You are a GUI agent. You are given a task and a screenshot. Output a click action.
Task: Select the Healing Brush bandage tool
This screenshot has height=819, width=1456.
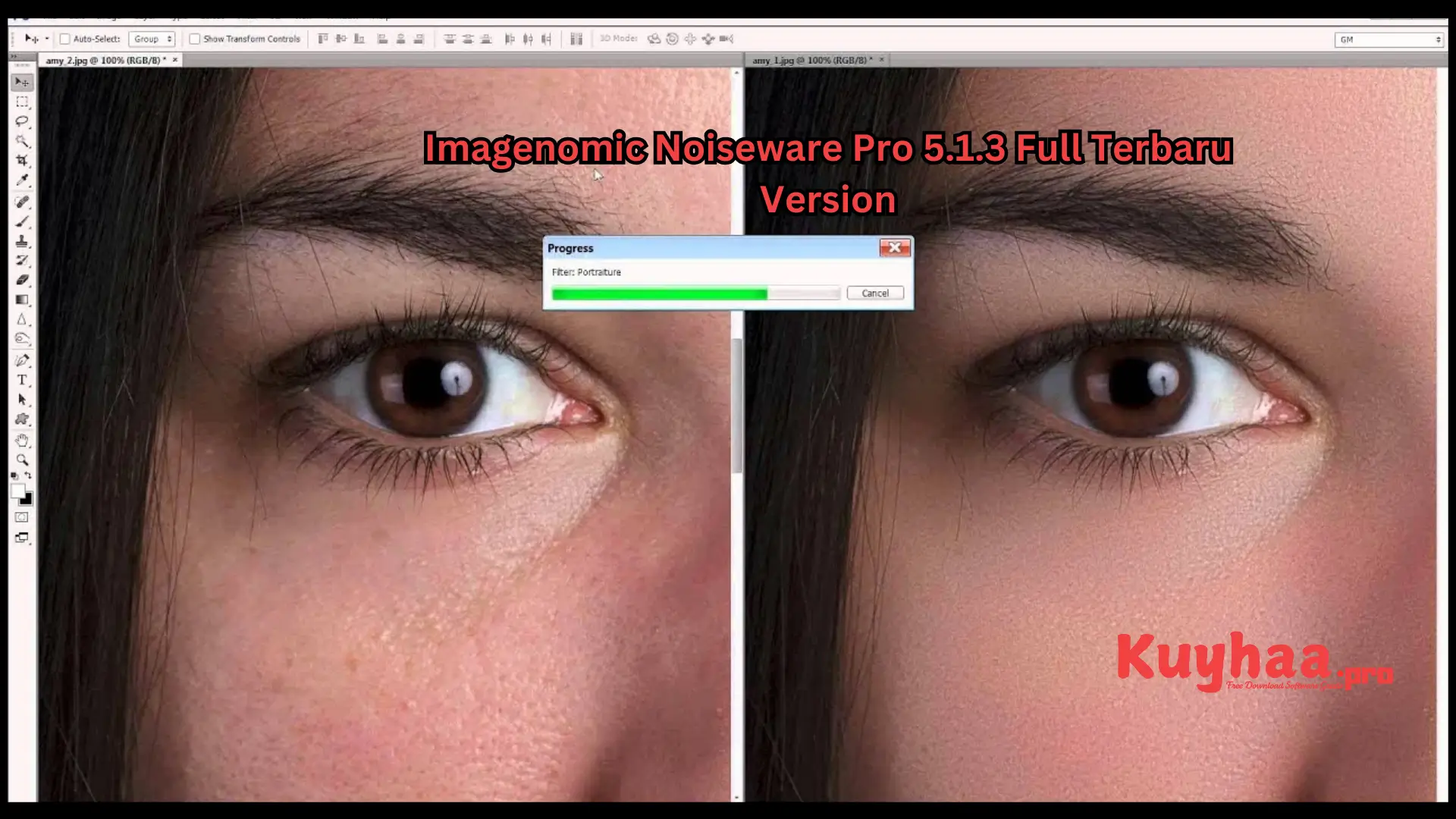coord(22,202)
